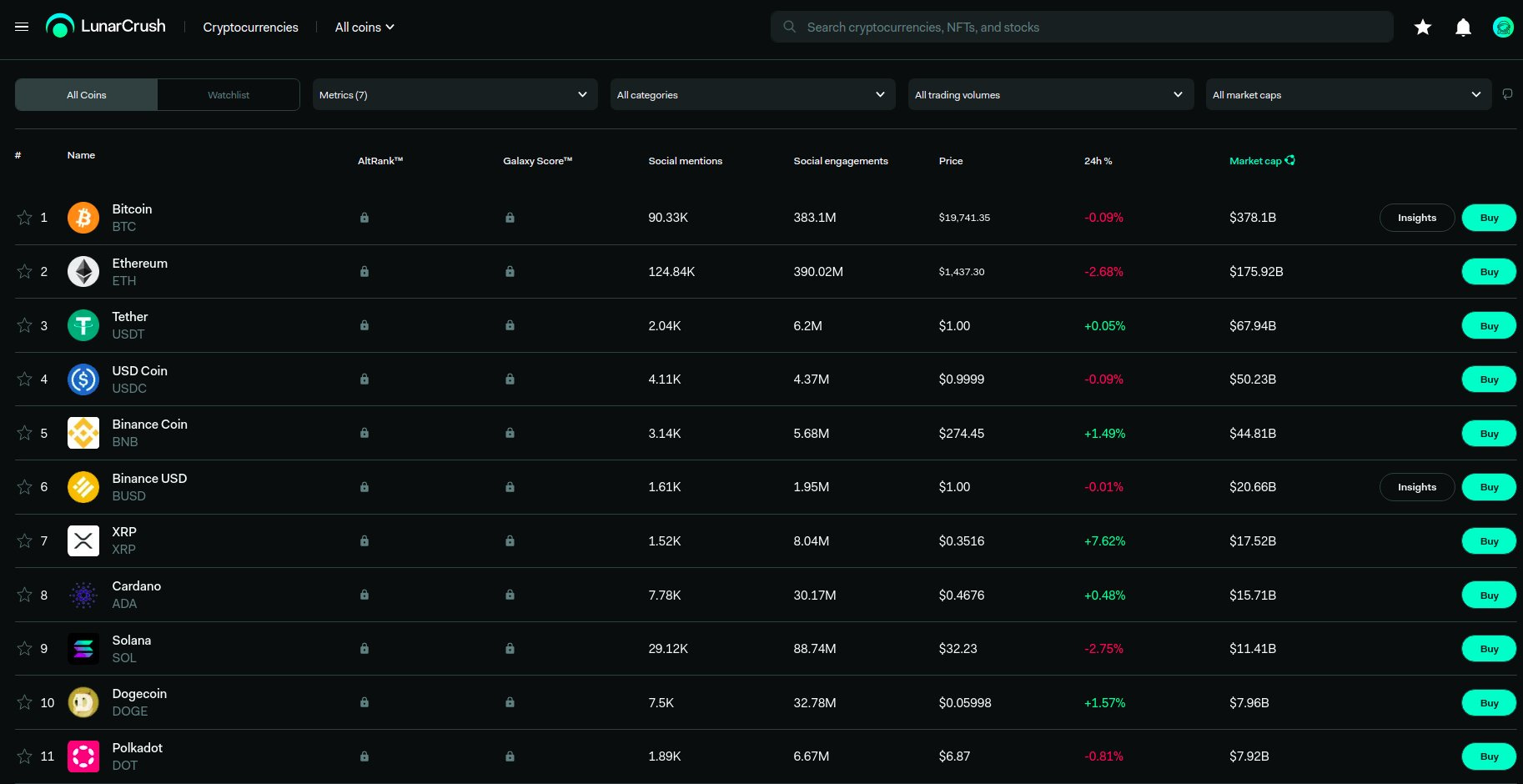Click Bitcoin price $19,741.35
The height and width of the screenshot is (784, 1523).
tap(964, 218)
